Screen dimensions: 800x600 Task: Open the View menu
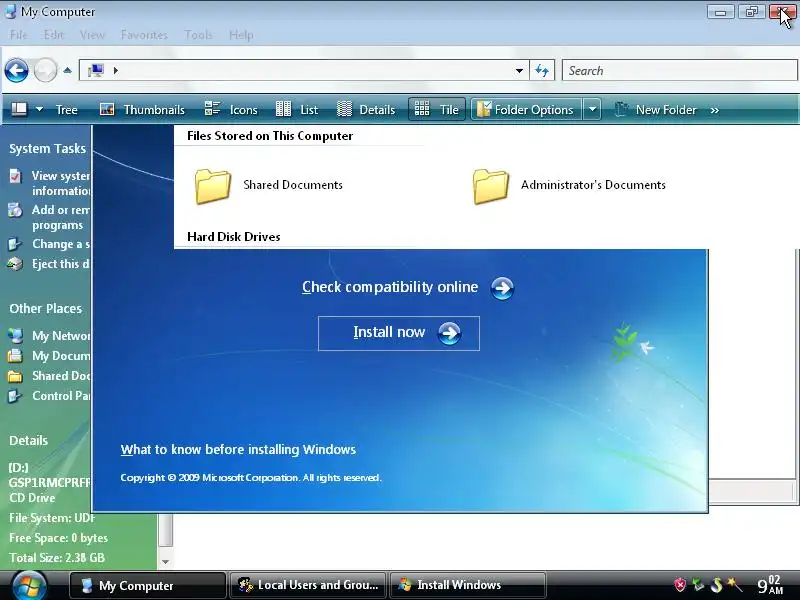pyautogui.click(x=92, y=35)
